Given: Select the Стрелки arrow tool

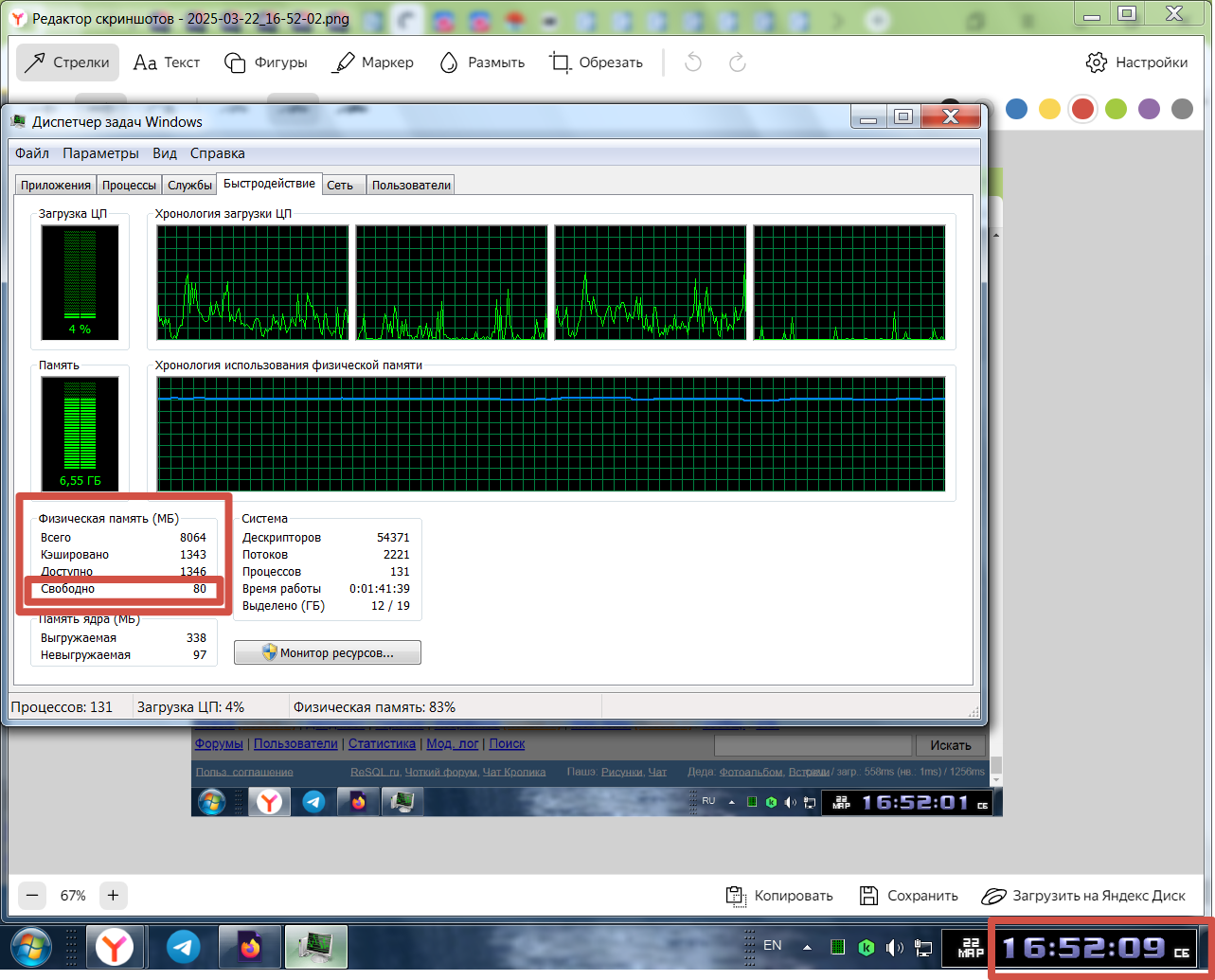Looking at the screenshot, I should coord(67,62).
